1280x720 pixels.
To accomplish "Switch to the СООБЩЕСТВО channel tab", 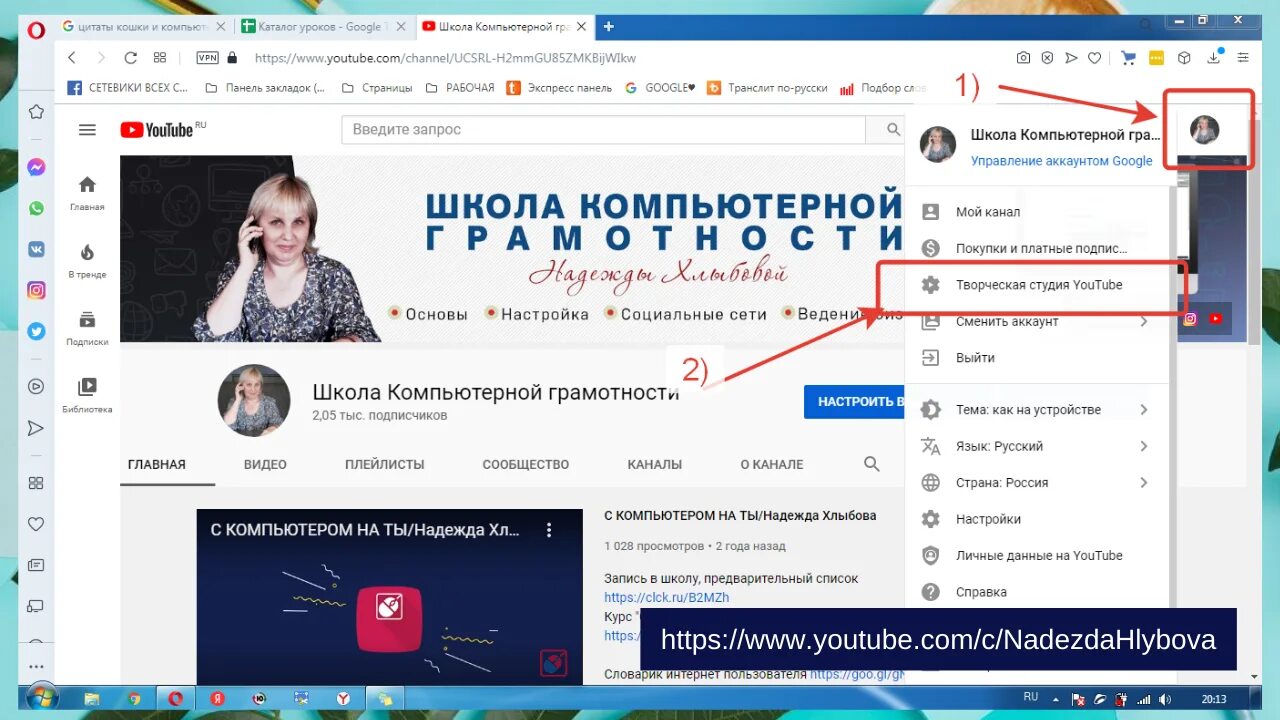I will (526, 464).
